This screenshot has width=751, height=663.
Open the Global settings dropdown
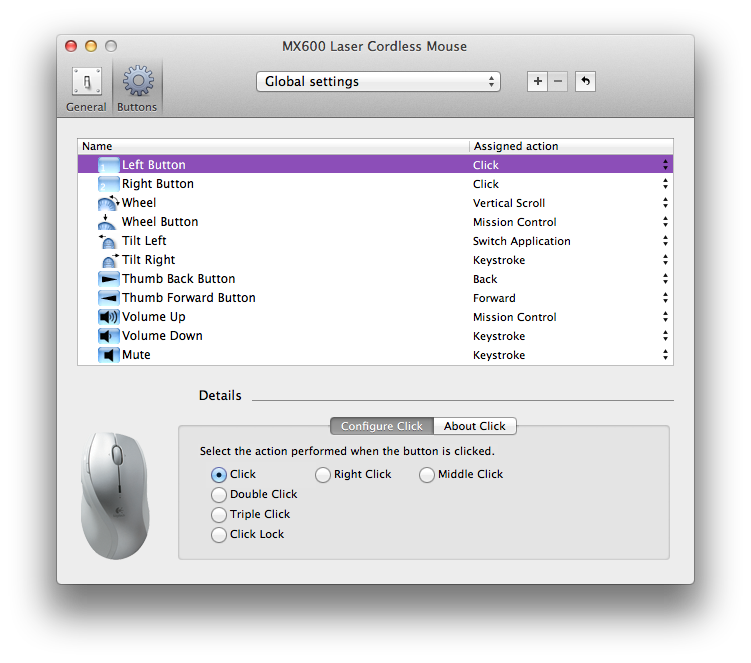tap(378, 81)
